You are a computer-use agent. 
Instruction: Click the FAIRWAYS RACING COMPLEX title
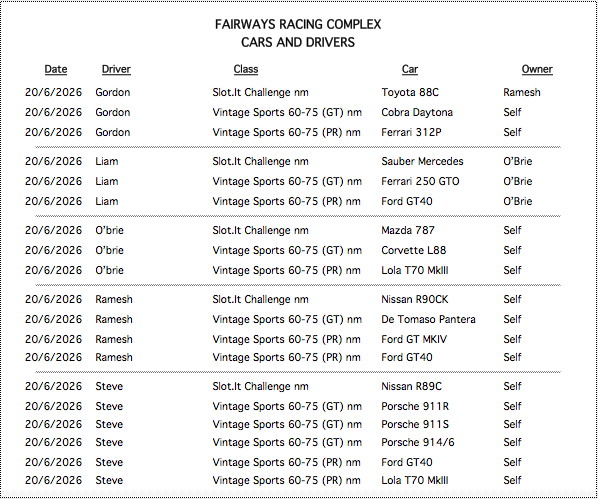298,24
